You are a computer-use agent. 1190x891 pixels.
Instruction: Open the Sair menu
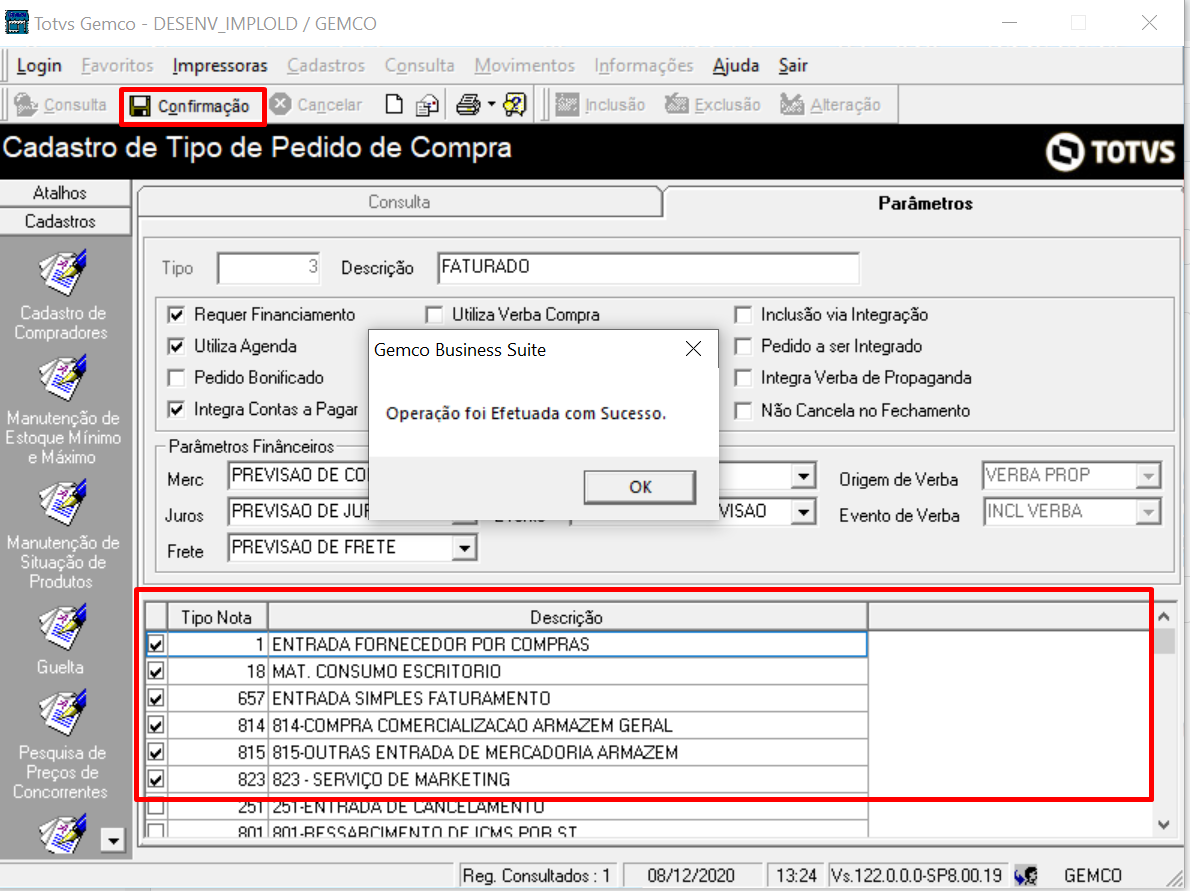point(792,66)
